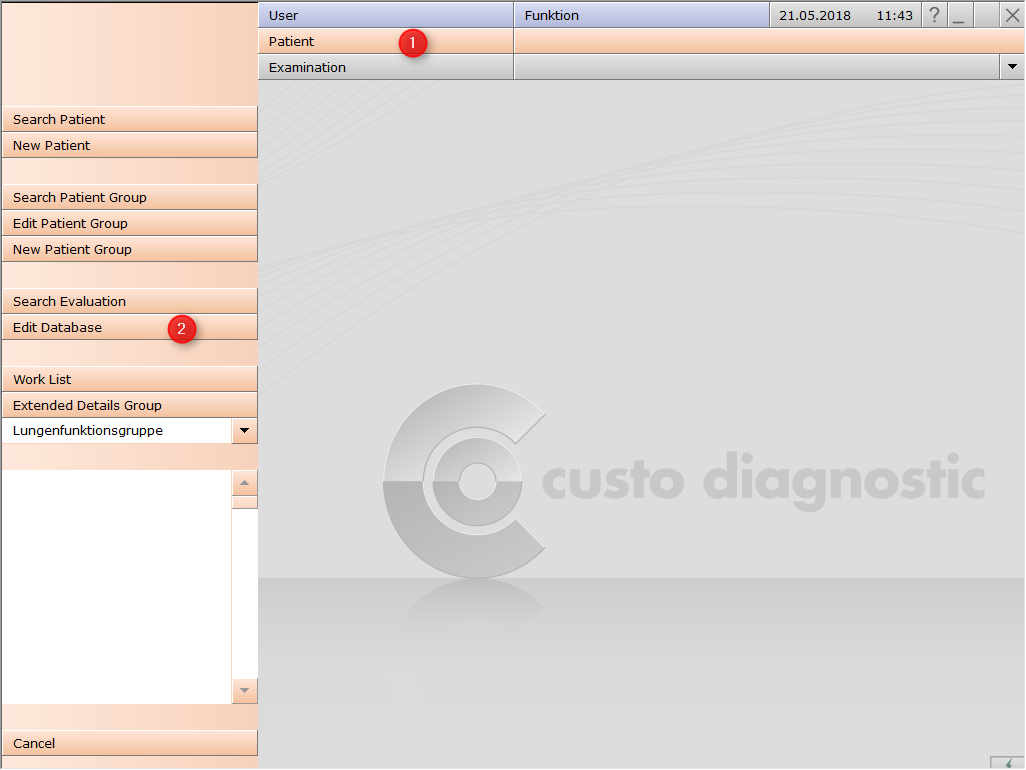Start a New Patient Group
The height and width of the screenshot is (770, 1026).
pyautogui.click(x=130, y=249)
